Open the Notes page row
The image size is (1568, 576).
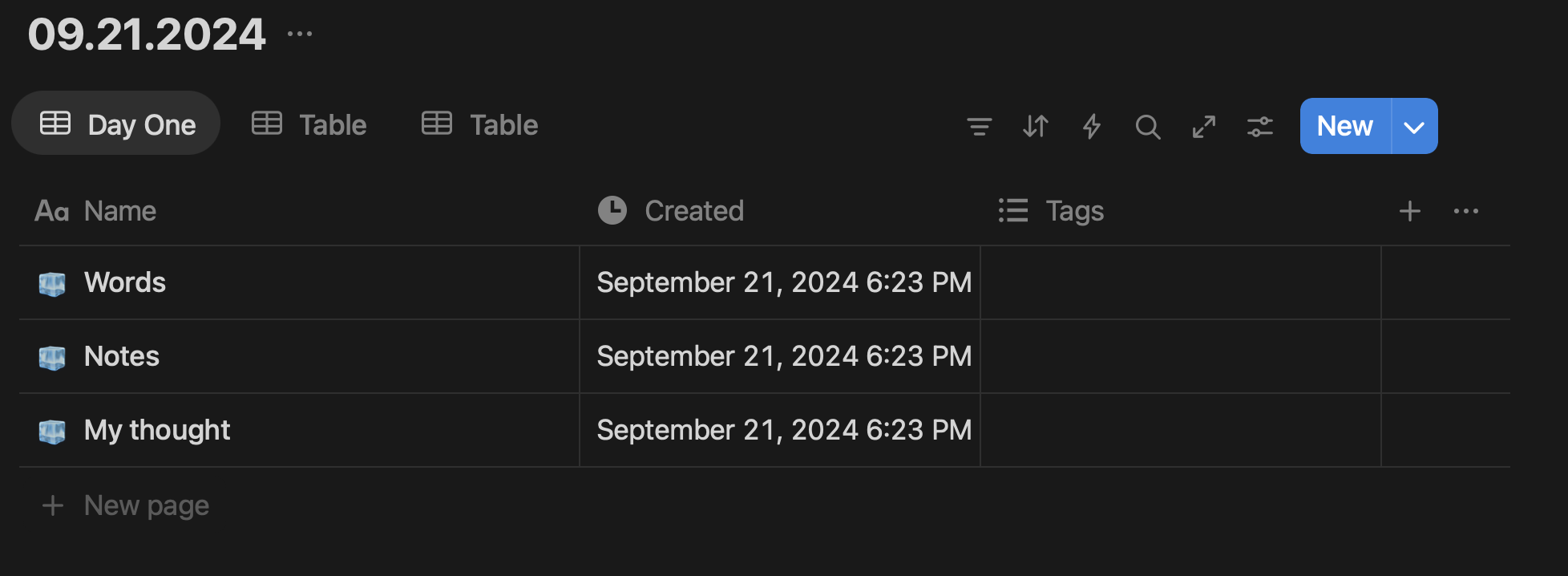(122, 356)
